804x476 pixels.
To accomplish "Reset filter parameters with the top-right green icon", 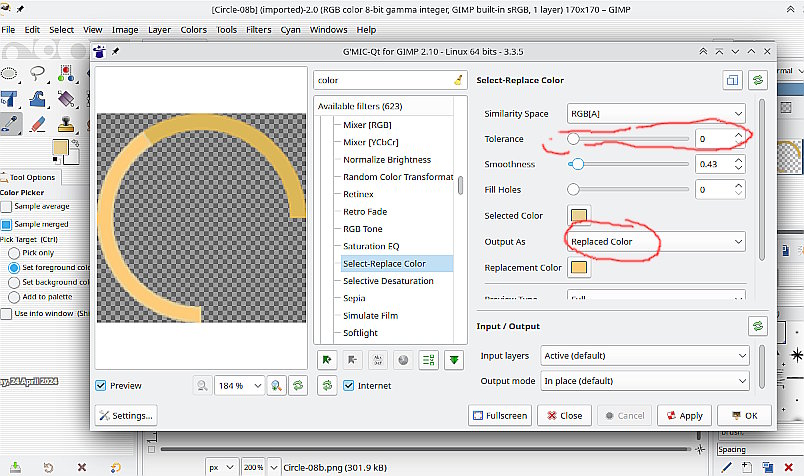I will (758, 80).
